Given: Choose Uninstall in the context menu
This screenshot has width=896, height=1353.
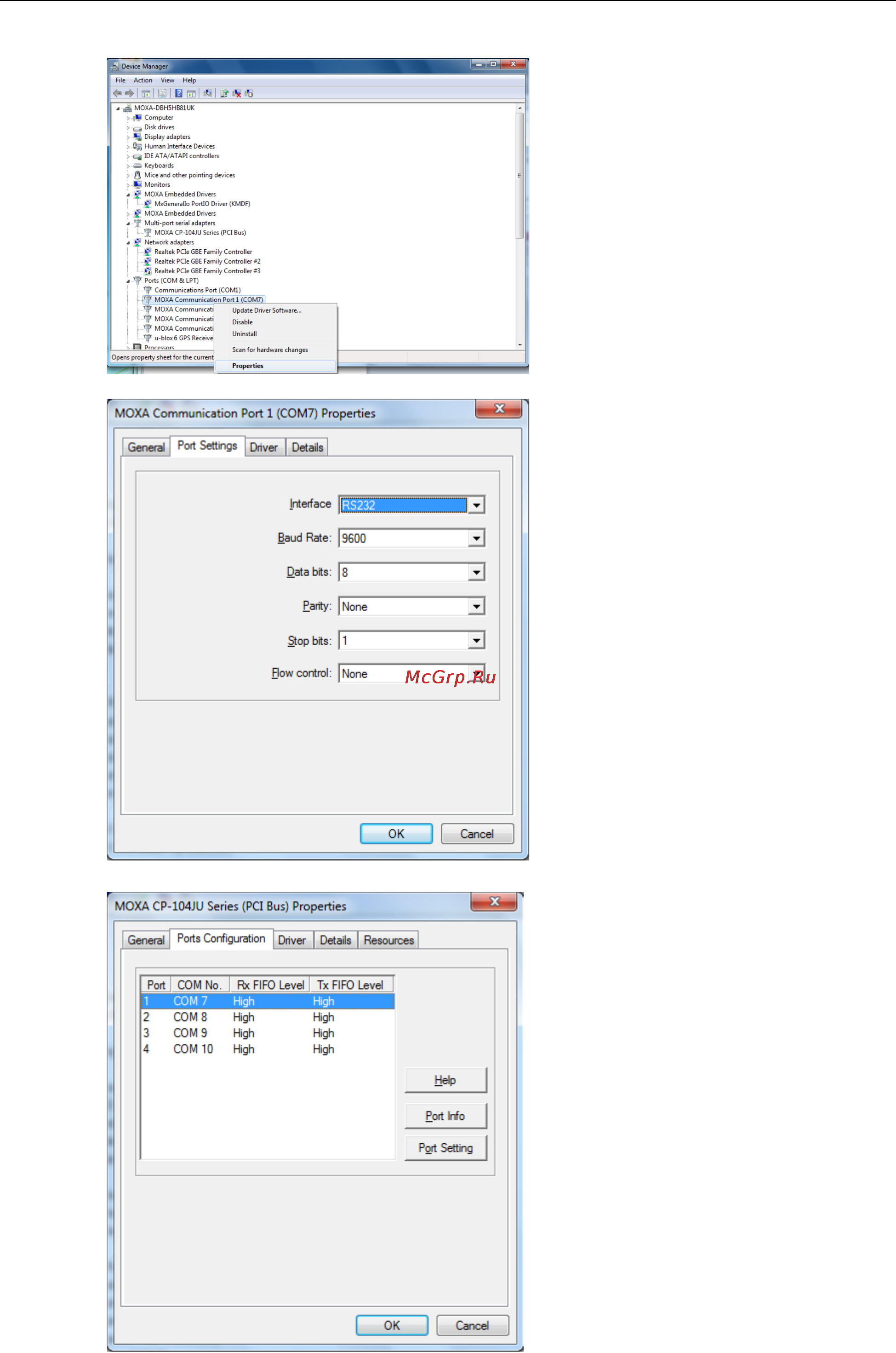Looking at the screenshot, I should pos(275,334).
